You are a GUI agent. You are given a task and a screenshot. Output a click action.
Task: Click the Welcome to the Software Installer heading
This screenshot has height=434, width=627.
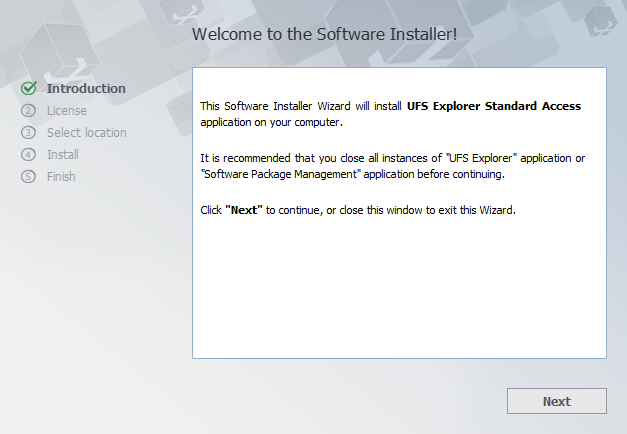pyautogui.click(x=324, y=34)
